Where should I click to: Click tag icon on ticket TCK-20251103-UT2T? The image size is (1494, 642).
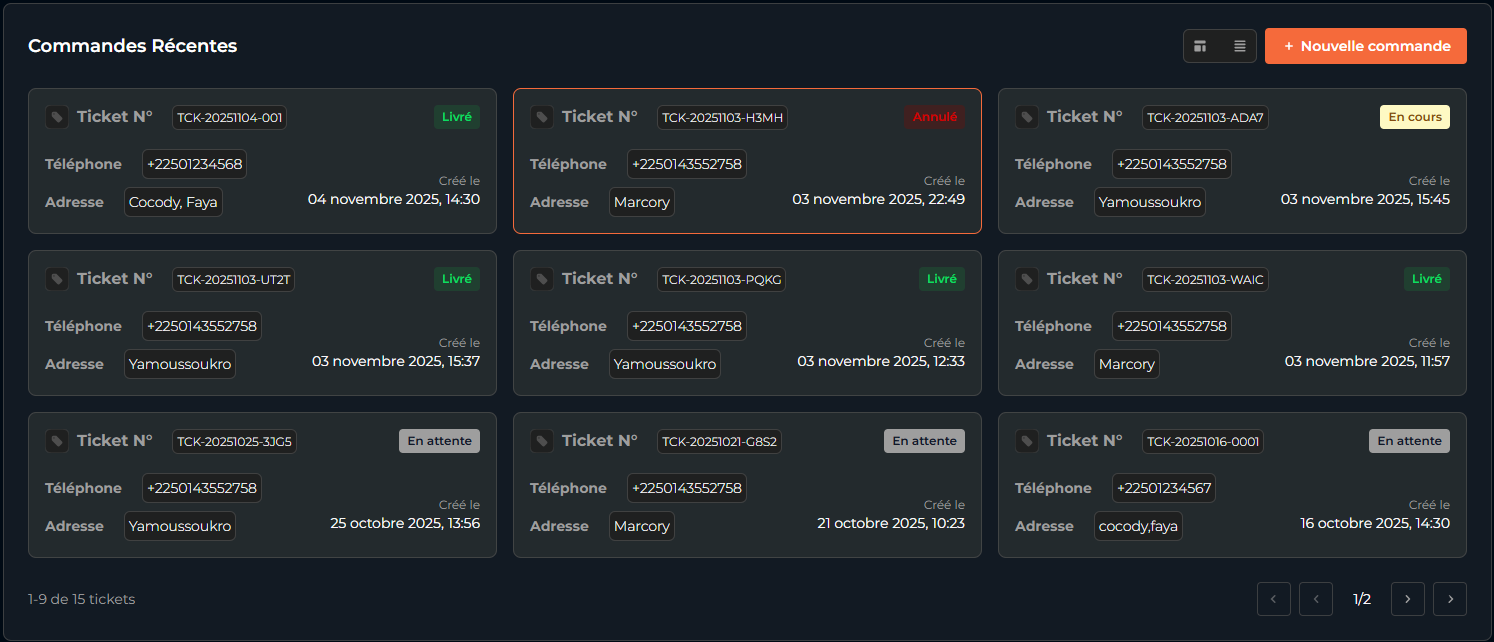coord(57,279)
